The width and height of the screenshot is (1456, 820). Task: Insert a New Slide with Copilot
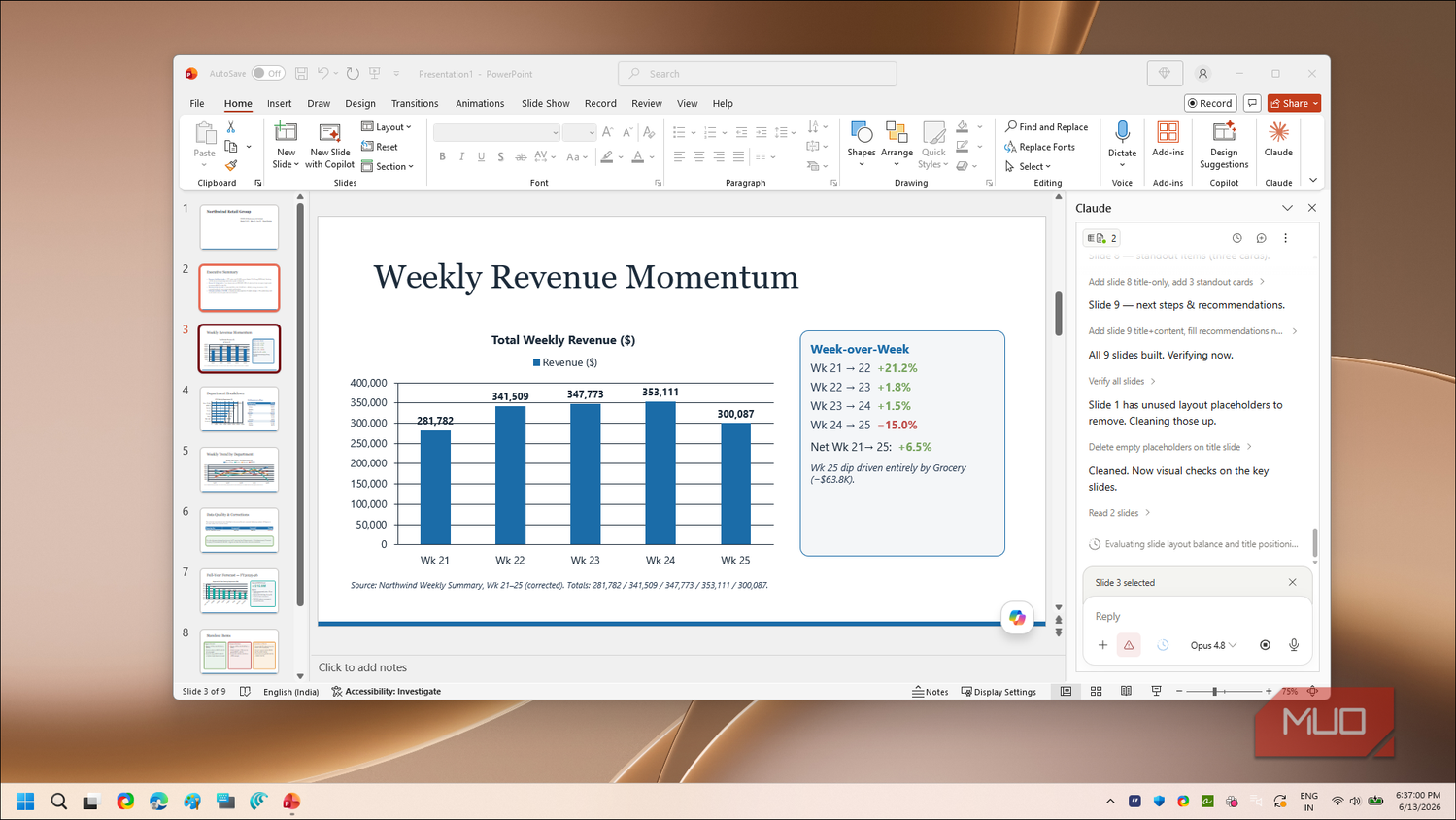[329, 146]
